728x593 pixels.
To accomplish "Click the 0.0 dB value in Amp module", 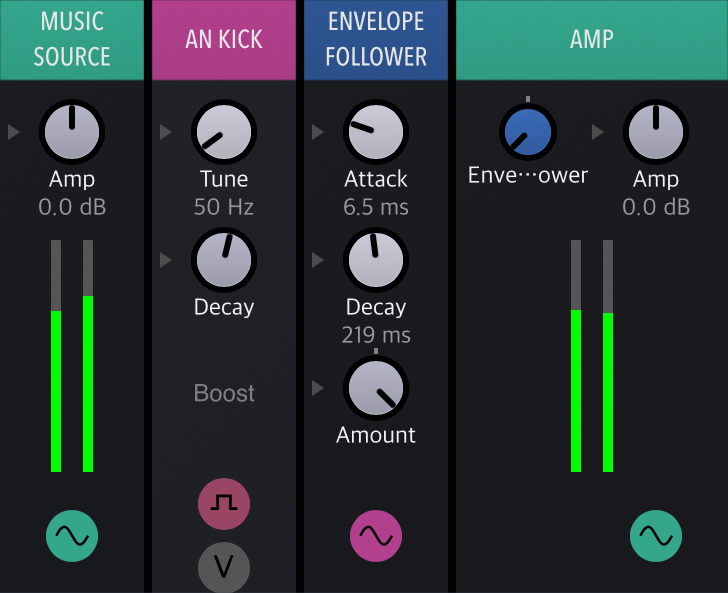I will [656, 207].
